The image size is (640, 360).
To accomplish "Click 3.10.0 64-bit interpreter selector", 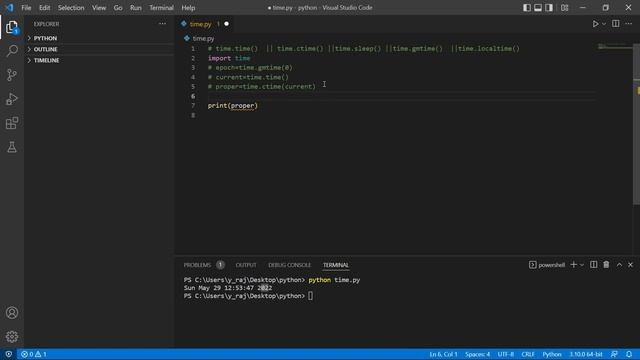I will coord(586,354).
